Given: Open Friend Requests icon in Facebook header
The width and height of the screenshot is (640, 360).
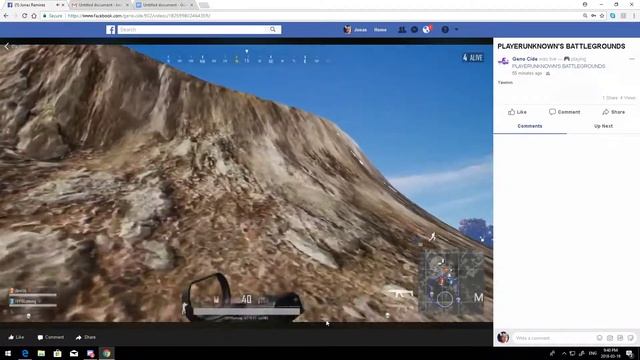Looking at the screenshot, I should [402, 30].
